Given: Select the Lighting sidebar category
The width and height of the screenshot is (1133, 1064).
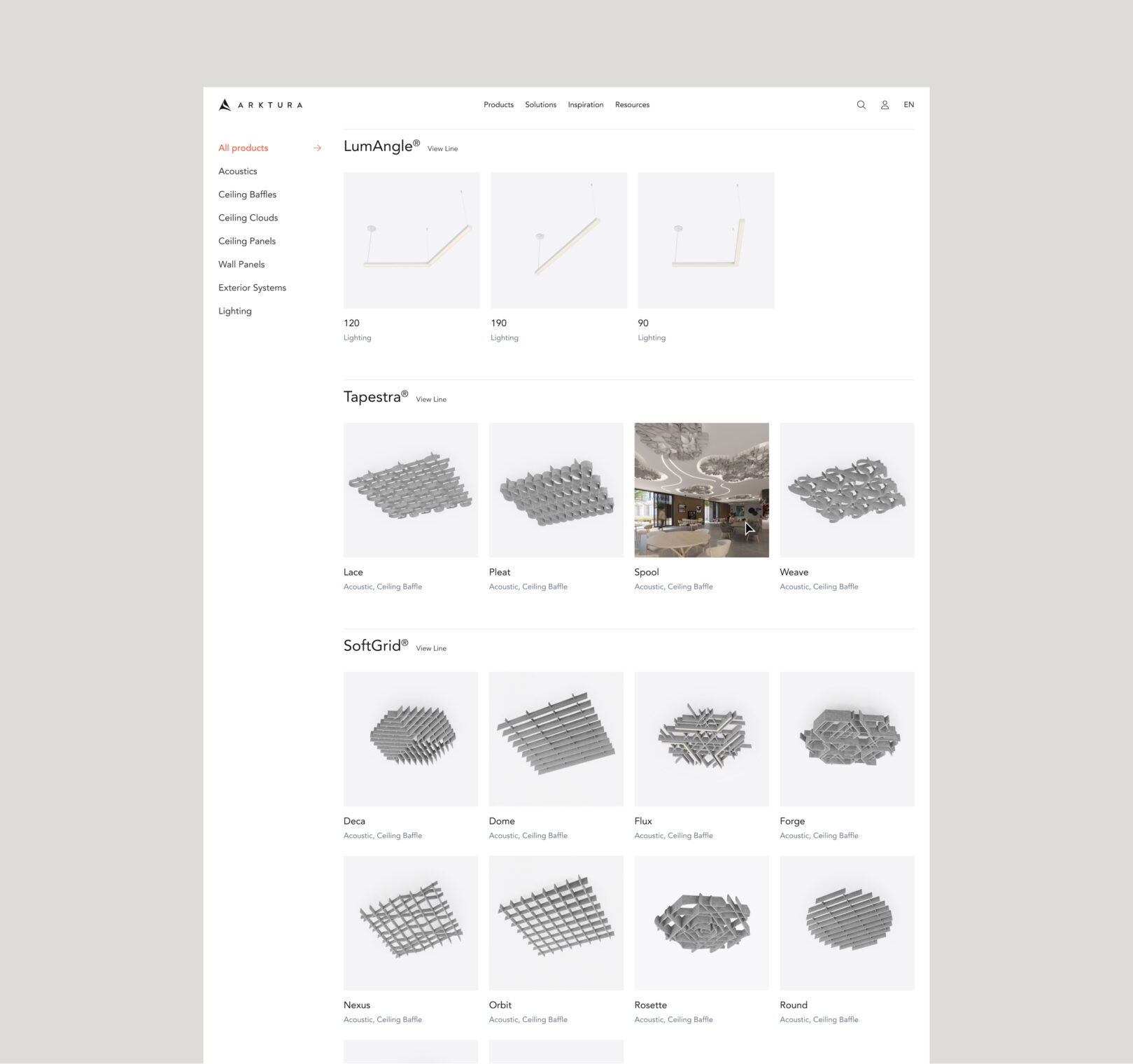Looking at the screenshot, I should (234, 311).
